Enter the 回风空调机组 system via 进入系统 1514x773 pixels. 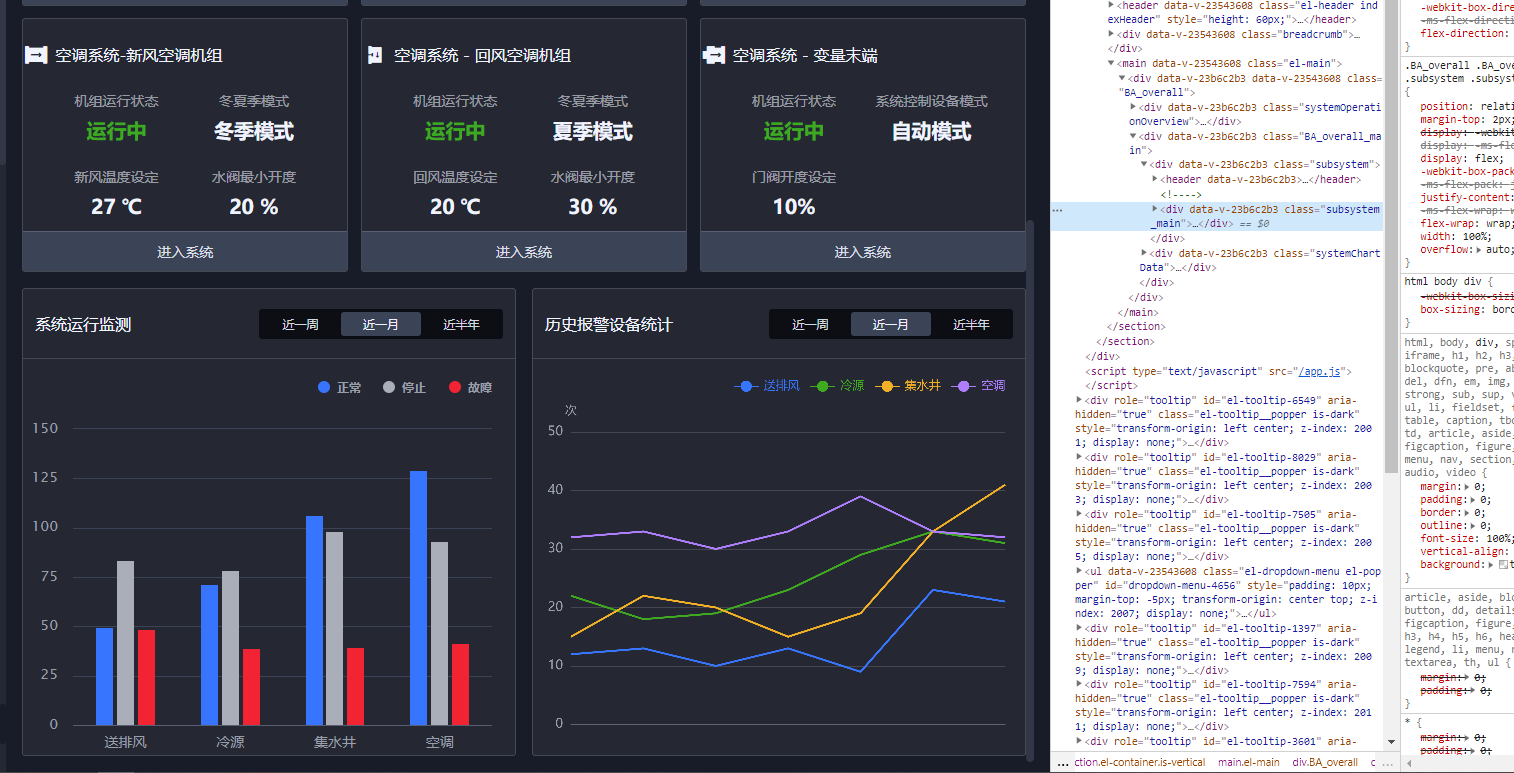[x=524, y=252]
